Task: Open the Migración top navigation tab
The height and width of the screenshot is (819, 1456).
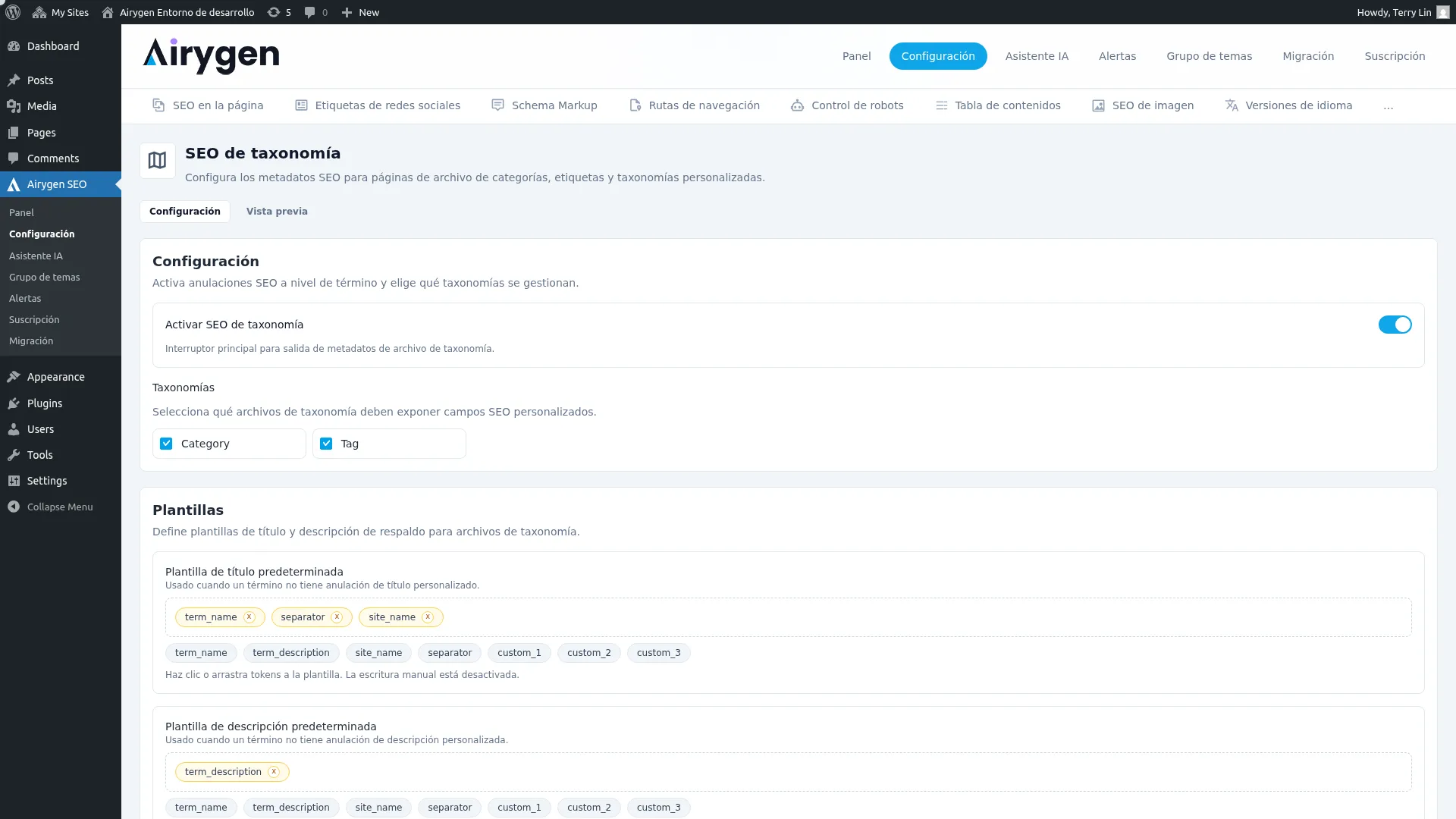Action: click(x=1308, y=56)
